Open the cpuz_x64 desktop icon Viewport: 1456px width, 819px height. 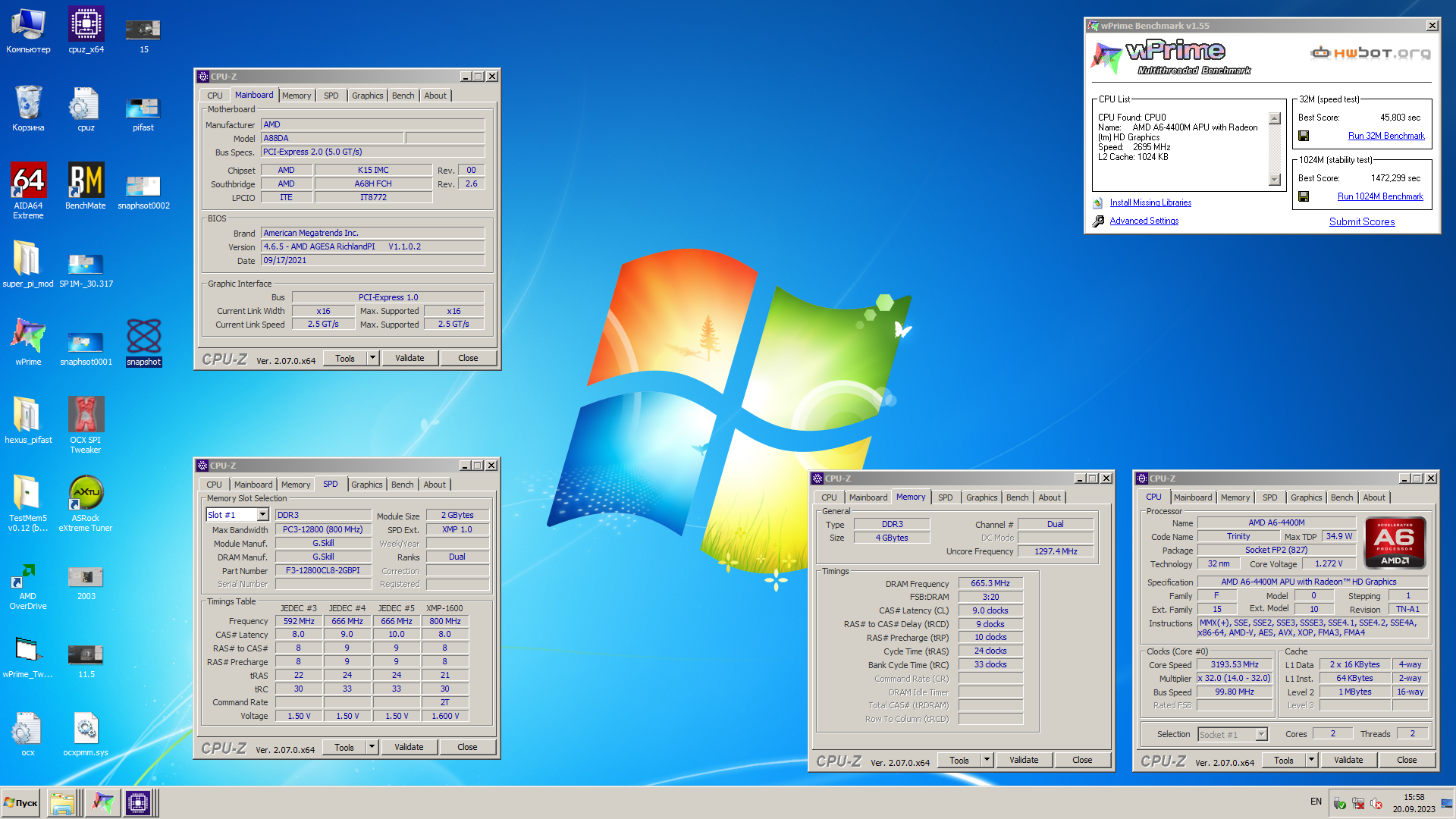pos(86,30)
